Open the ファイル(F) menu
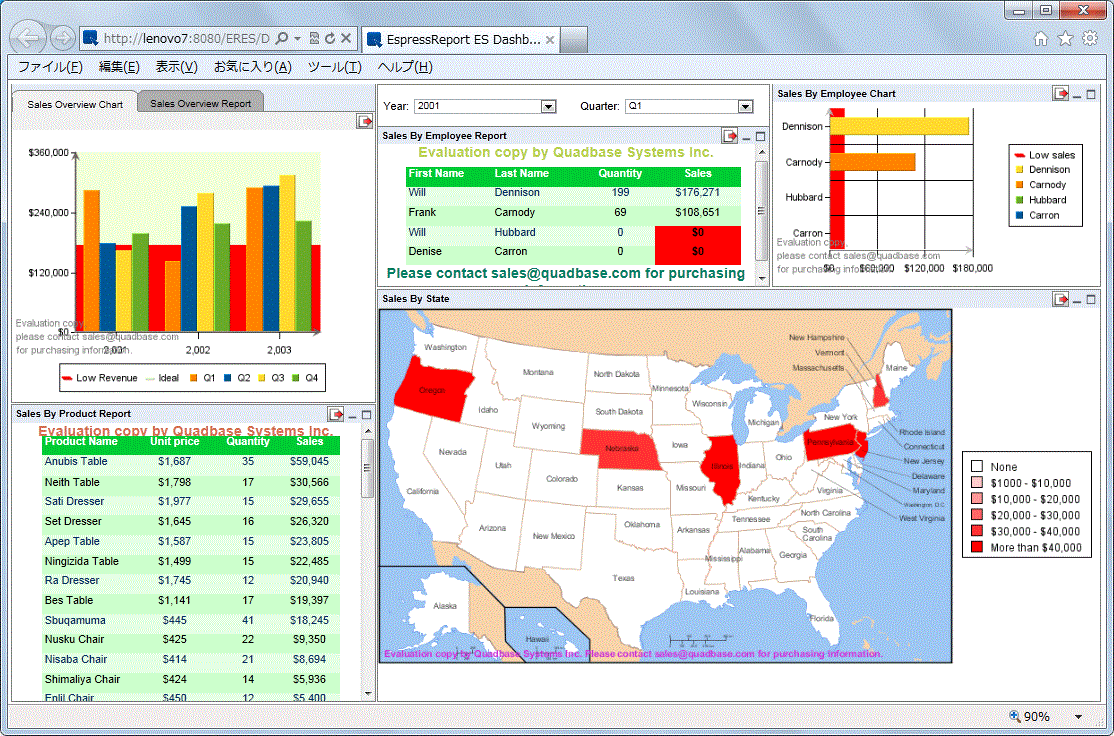 coord(50,67)
